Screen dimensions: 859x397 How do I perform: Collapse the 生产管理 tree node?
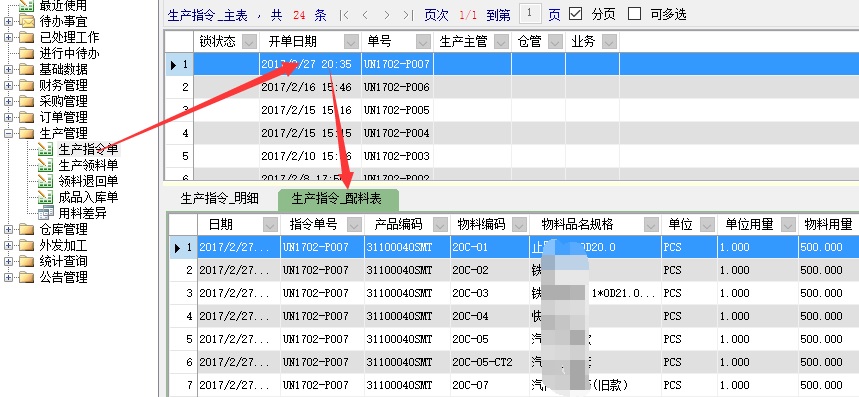pyautogui.click(x=8, y=133)
